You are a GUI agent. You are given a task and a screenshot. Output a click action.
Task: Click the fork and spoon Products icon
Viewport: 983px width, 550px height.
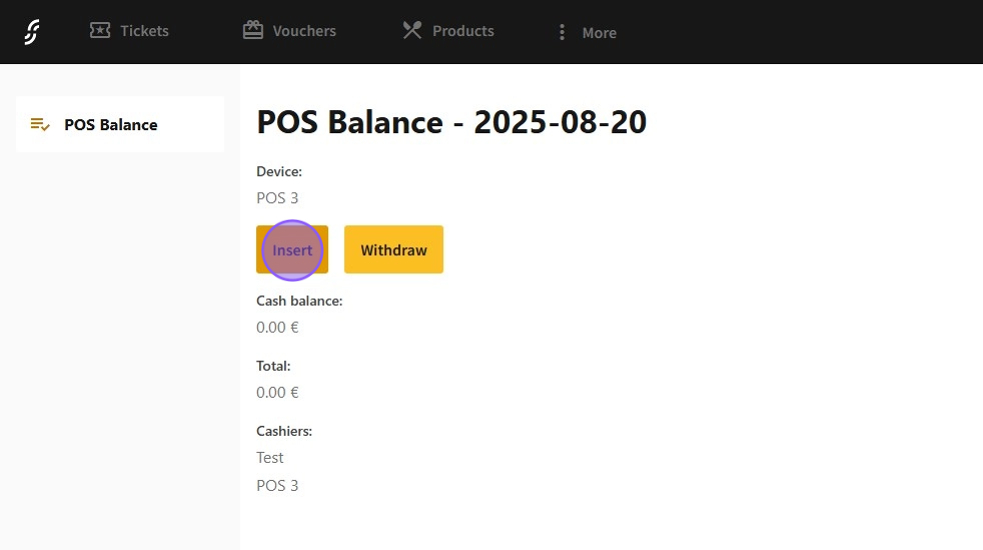click(x=412, y=31)
